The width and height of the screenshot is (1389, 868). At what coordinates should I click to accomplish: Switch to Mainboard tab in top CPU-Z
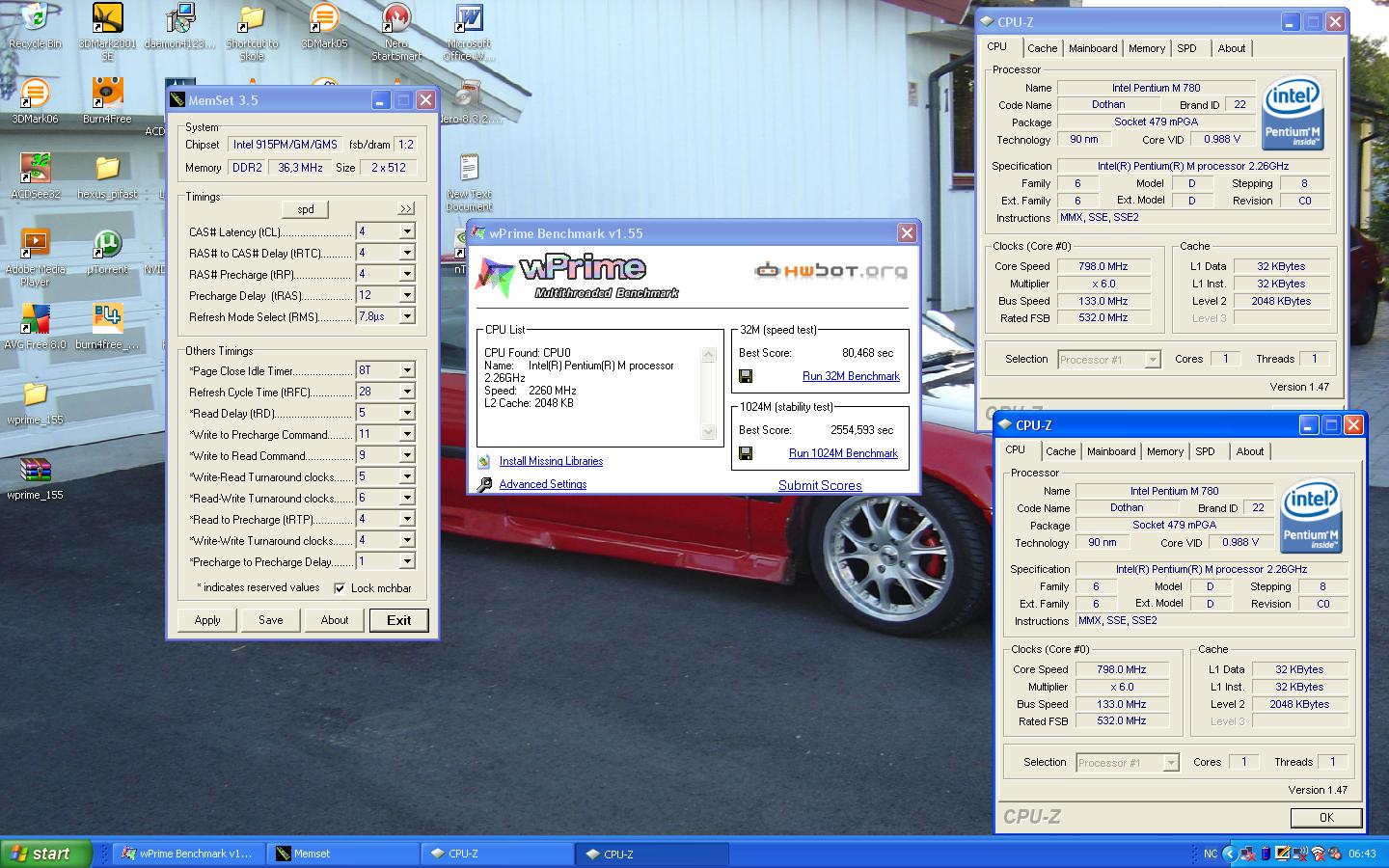coord(1093,48)
